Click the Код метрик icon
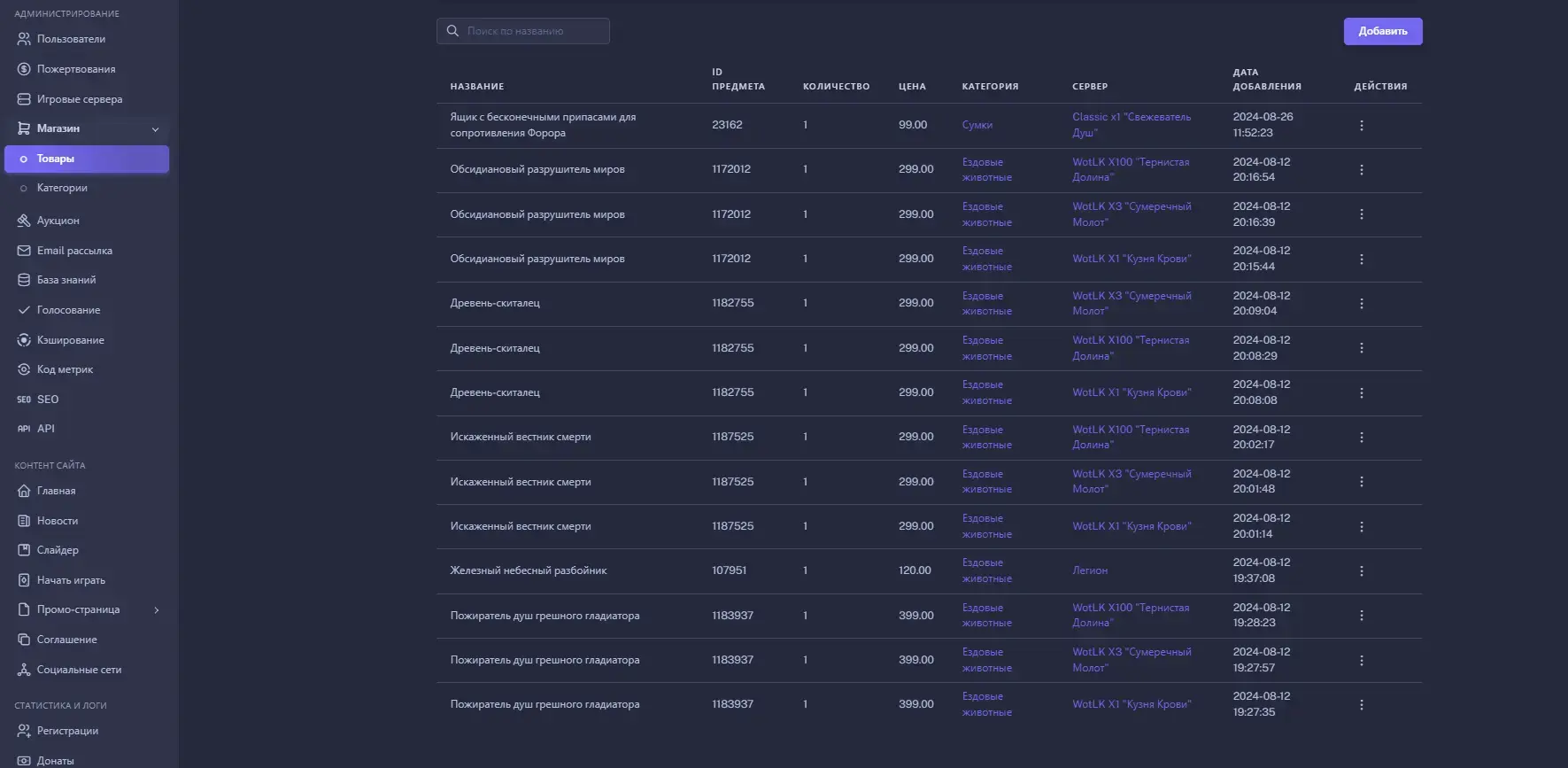This screenshot has height=768, width=1568. click(24, 369)
